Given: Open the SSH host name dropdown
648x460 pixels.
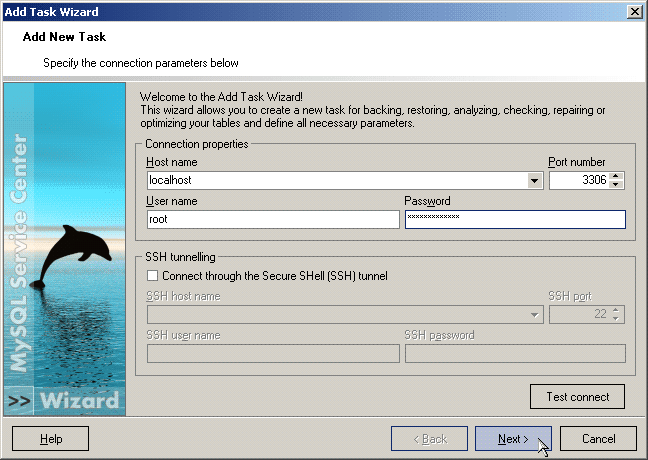Looking at the screenshot, I should click(x=534, y=315).
